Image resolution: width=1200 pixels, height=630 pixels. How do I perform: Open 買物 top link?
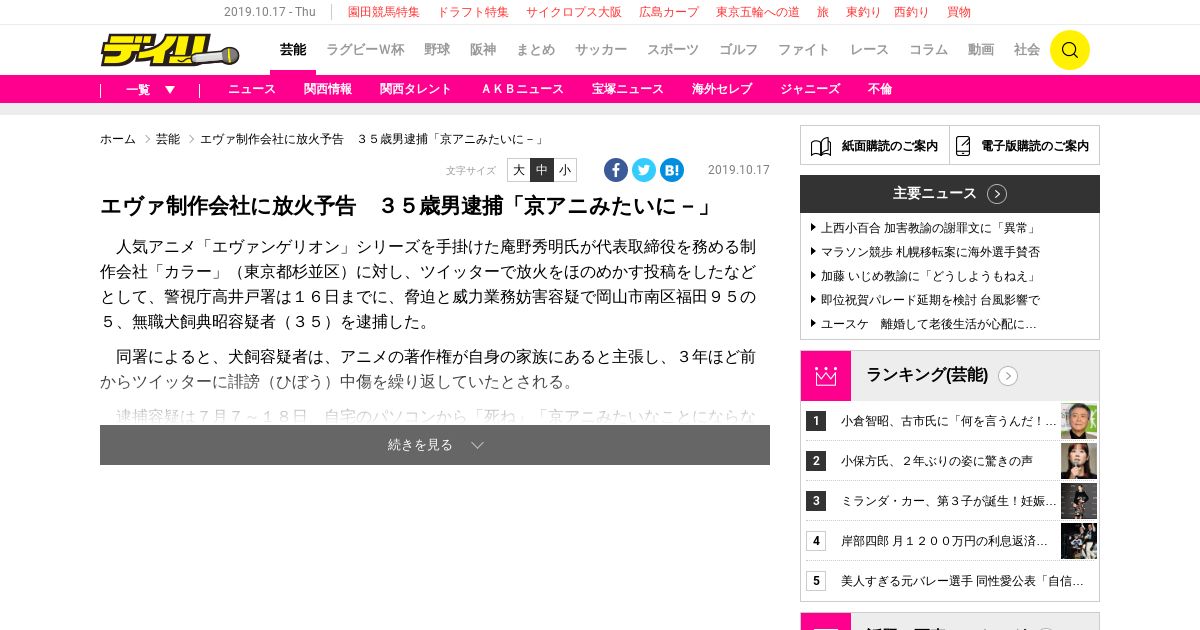coord(958,12)
